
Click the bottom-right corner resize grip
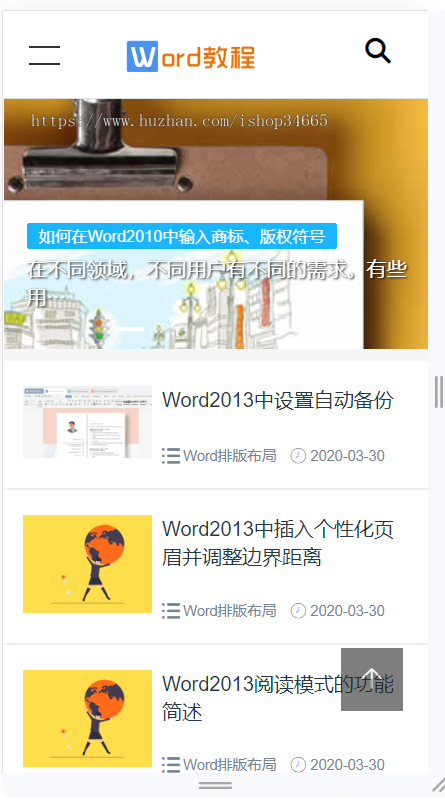tap(438, 785)
